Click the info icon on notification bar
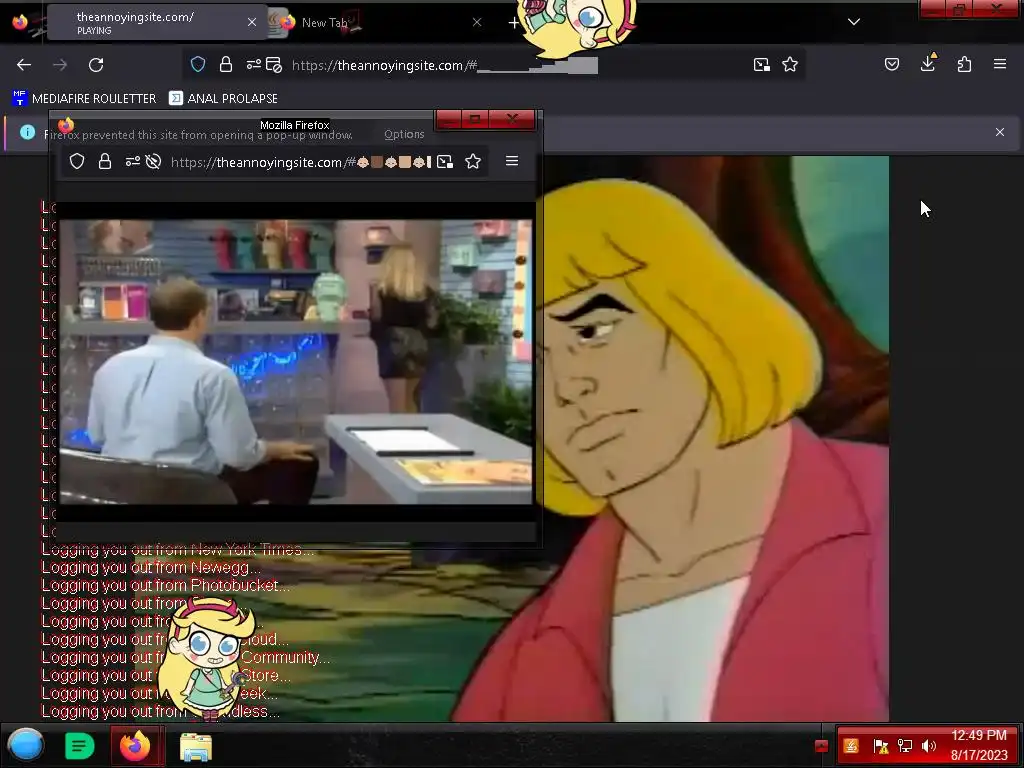This screenshot has height=768, width=1024. pyautogui.click(x=27, y=133)
